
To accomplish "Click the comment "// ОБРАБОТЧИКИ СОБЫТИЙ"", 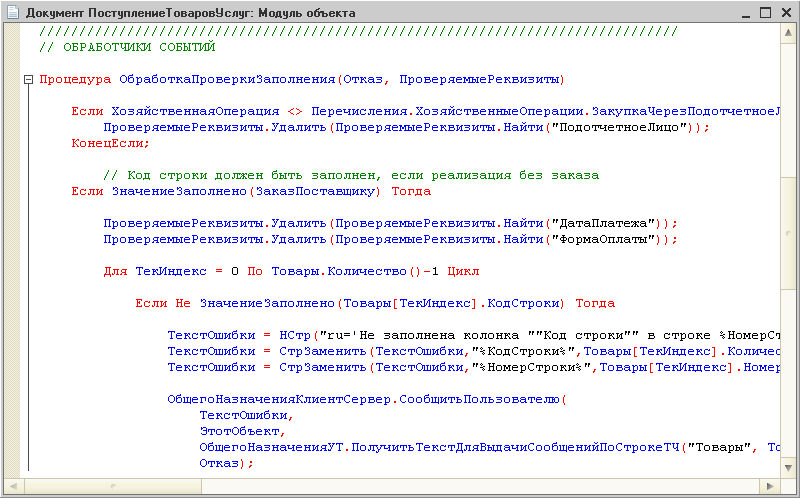I will pos(128,47).
